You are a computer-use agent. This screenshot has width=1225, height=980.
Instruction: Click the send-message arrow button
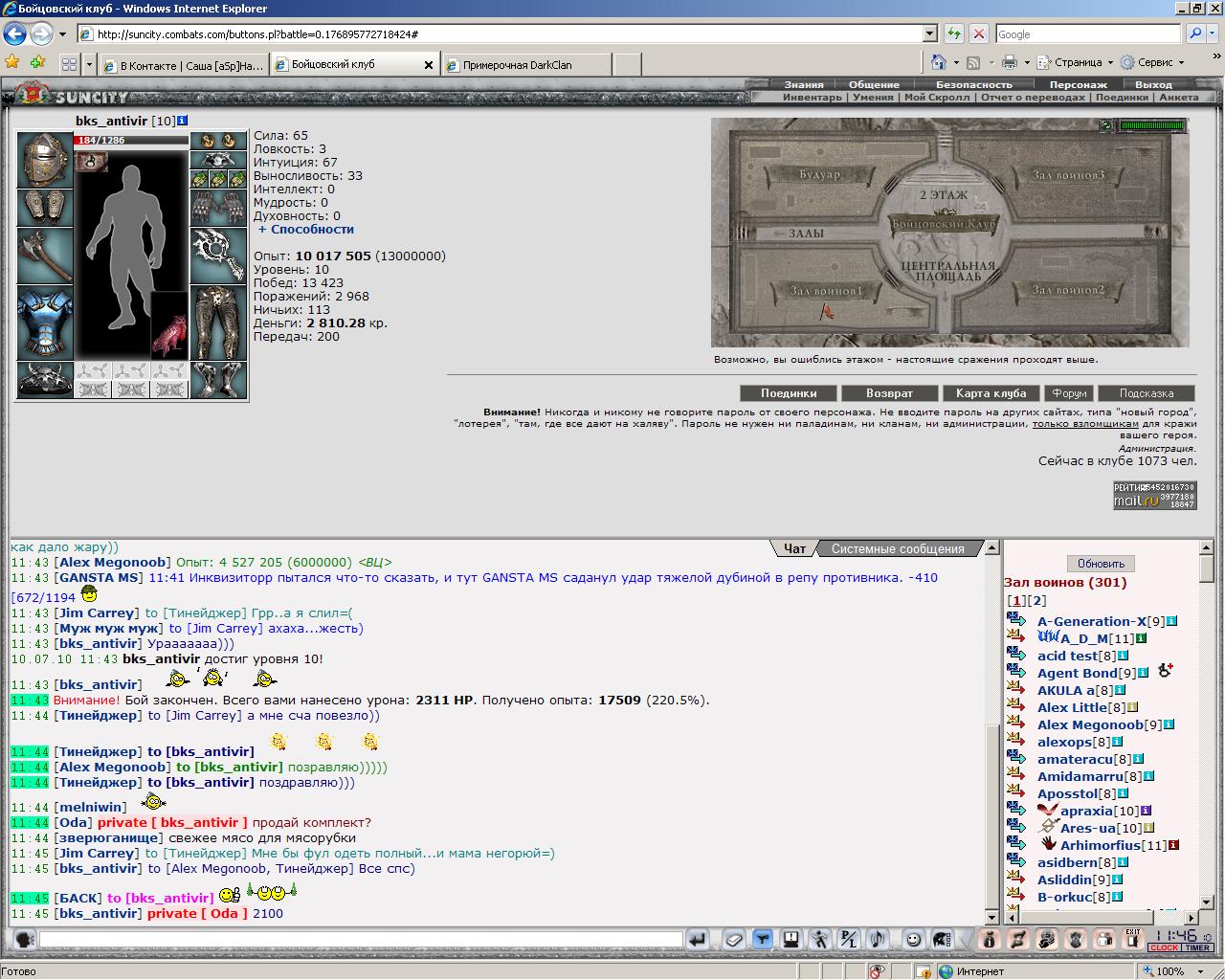tap(698, 940)
